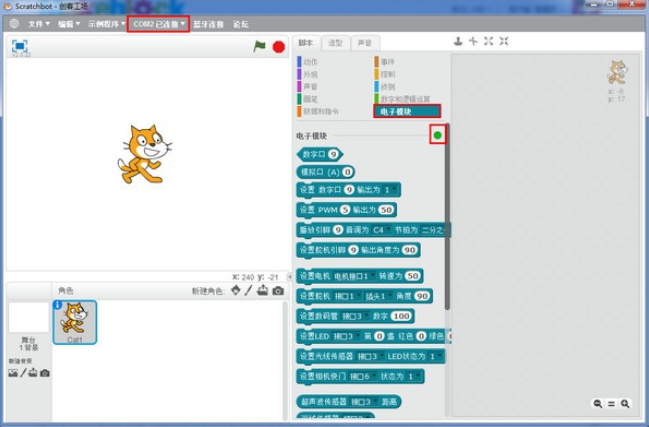Screen dimensions: 649x427
Task: Zoom out the scripts area
Action: [x=598, y=403]
